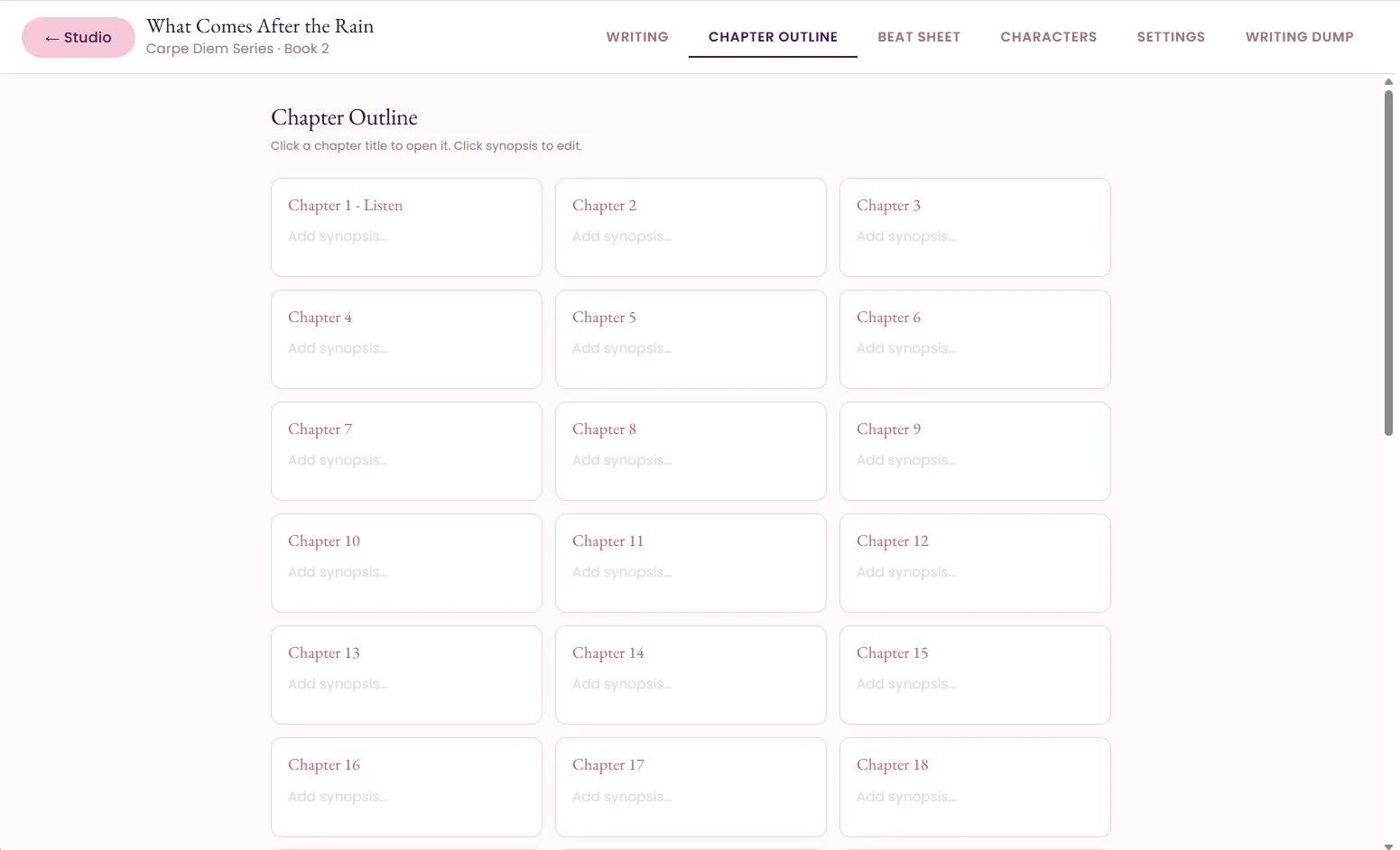Click the vertical scrollbar thumb
The image size is (1400, 850).
(x=1388, y=263)
